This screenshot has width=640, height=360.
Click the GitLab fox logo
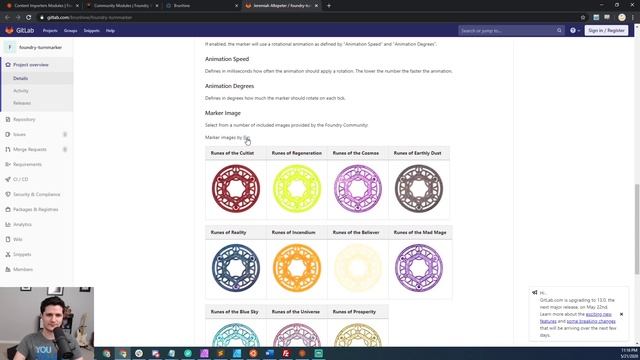pyautogui.click(x=9, y=31)
